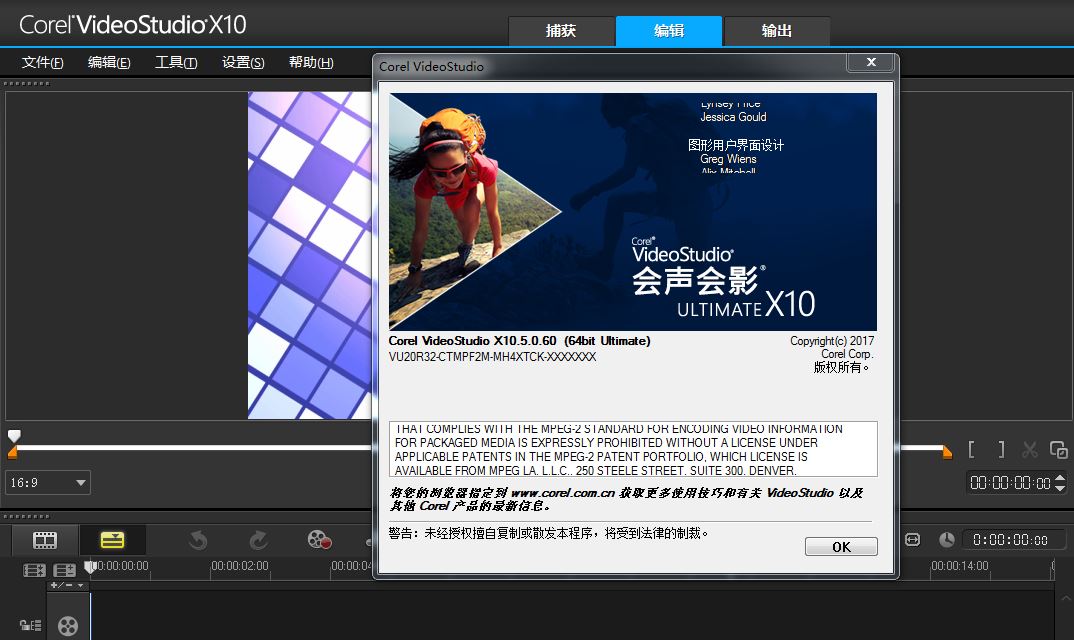Image resolution: width=1074 pixels, height=640 pixels.
Task: Click the scissors split clip icon
Action: pyautogui.click(x=1029, y=450)
